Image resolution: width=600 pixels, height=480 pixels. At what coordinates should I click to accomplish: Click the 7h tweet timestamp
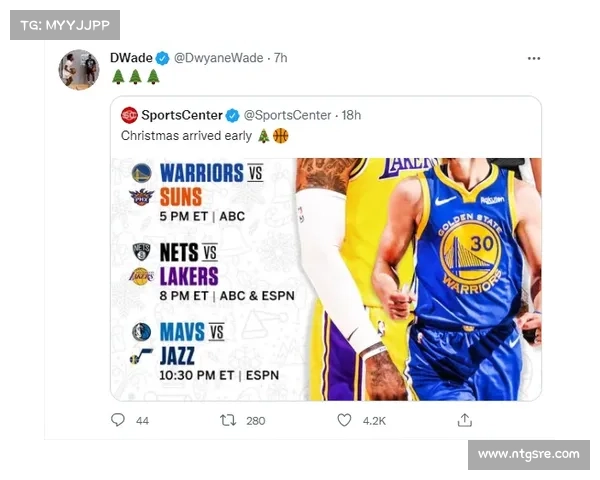(x=280, y=58)
